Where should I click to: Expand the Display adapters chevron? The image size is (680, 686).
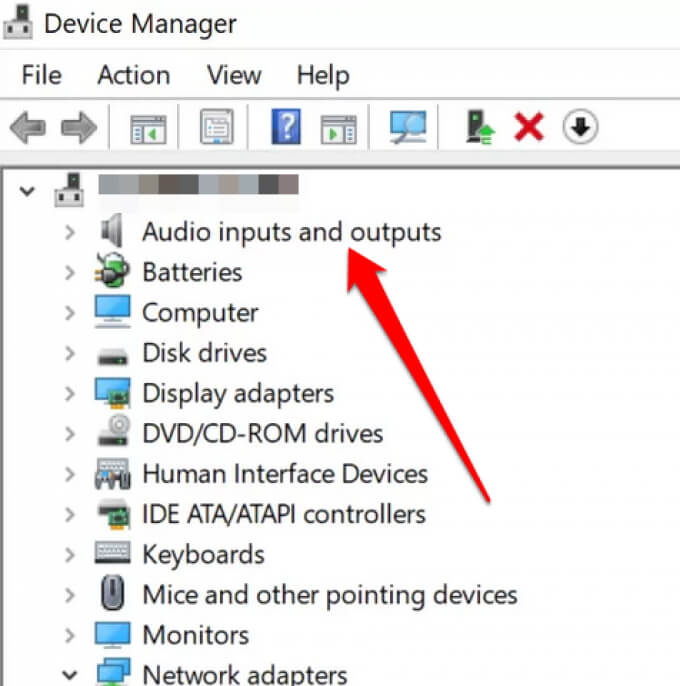(69, 393)
